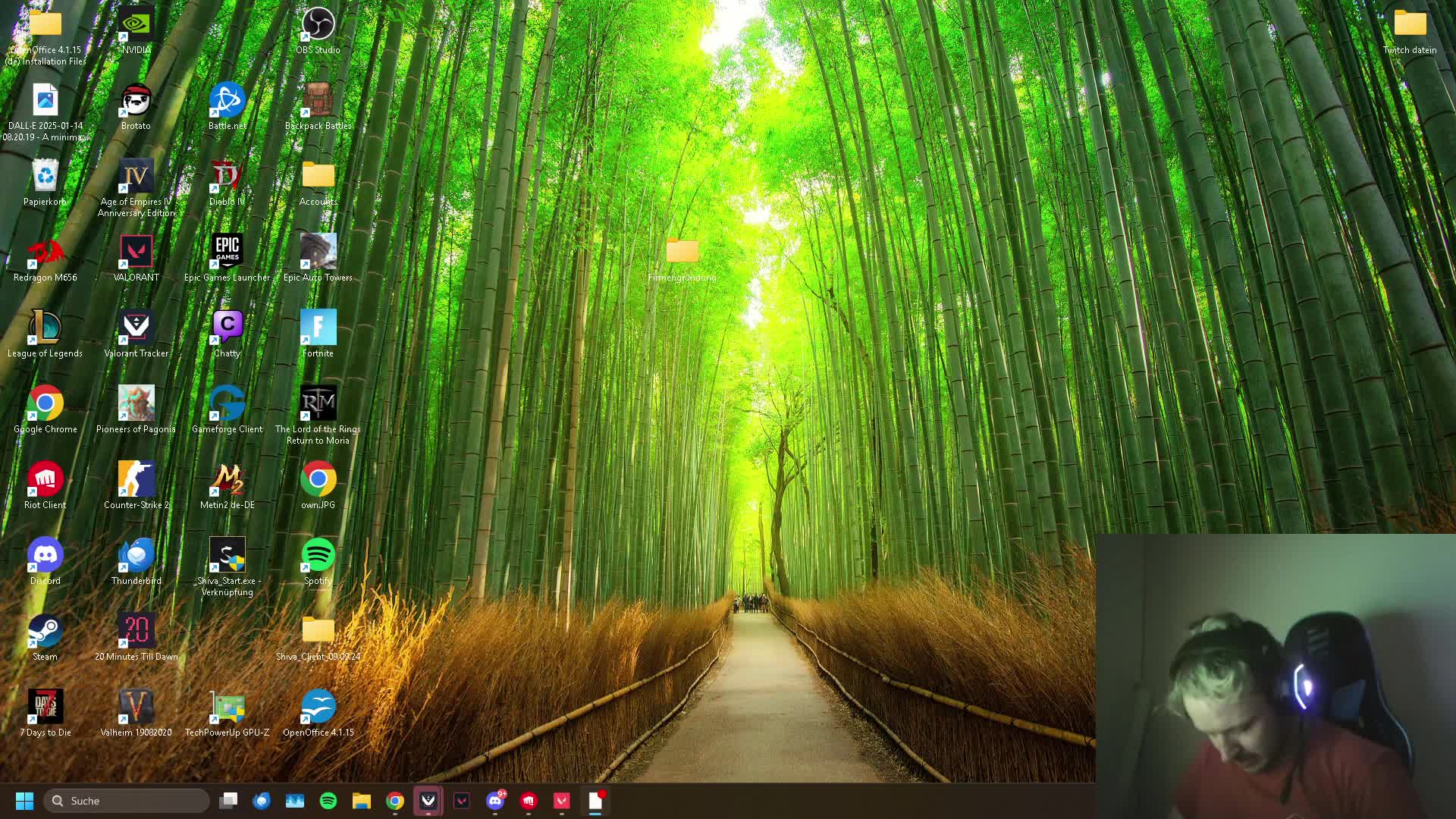1456x819 pixels.
Task: Select the Epic Auto Towers icon
Action: pos(318,258)
